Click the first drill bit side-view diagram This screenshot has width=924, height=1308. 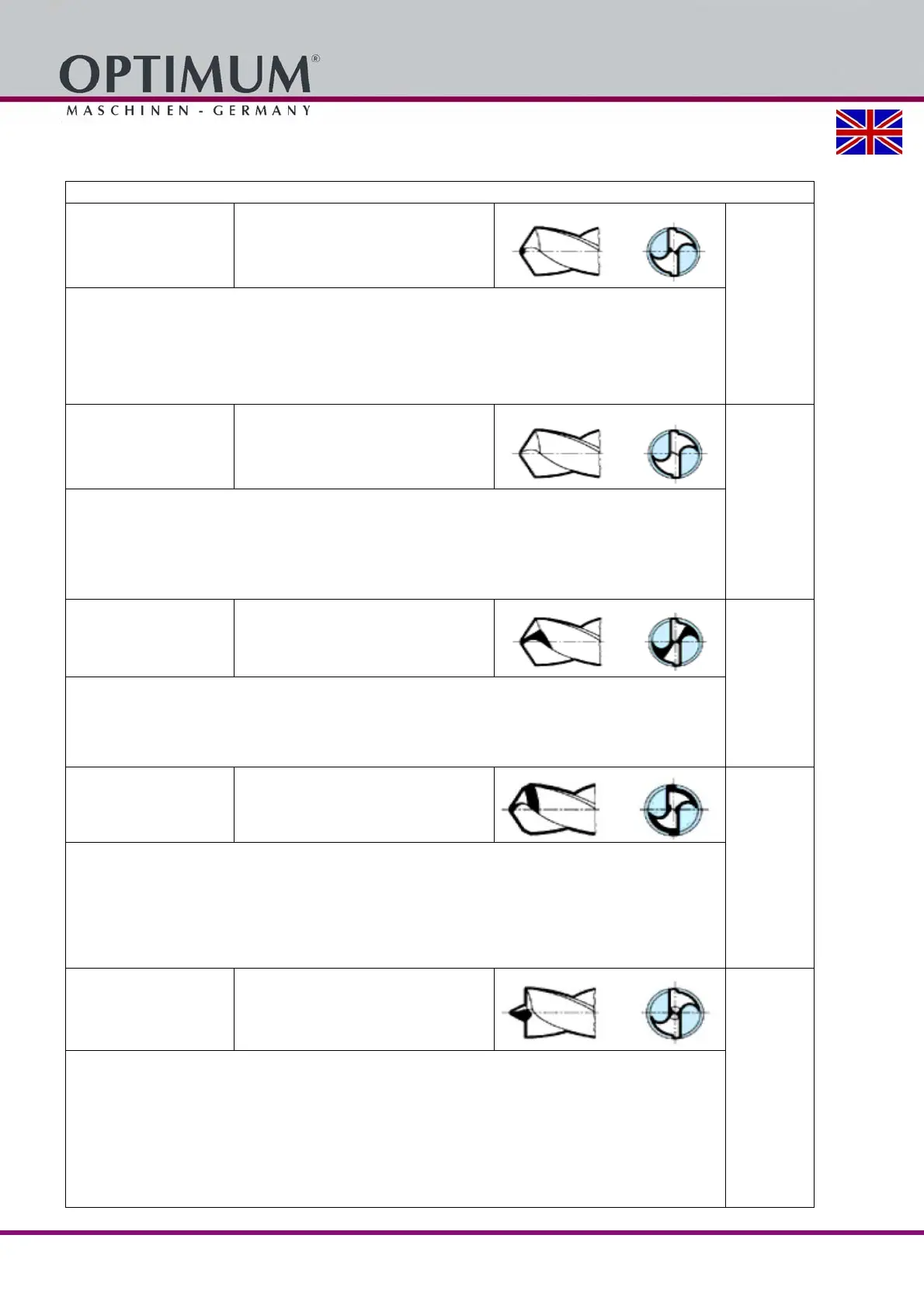coord(559,251)
